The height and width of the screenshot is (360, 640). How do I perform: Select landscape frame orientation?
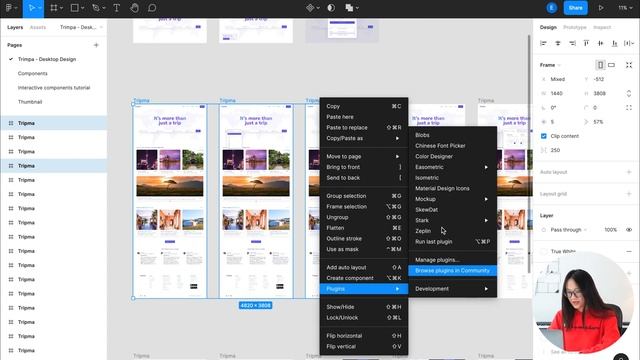[x=611, y=65]
